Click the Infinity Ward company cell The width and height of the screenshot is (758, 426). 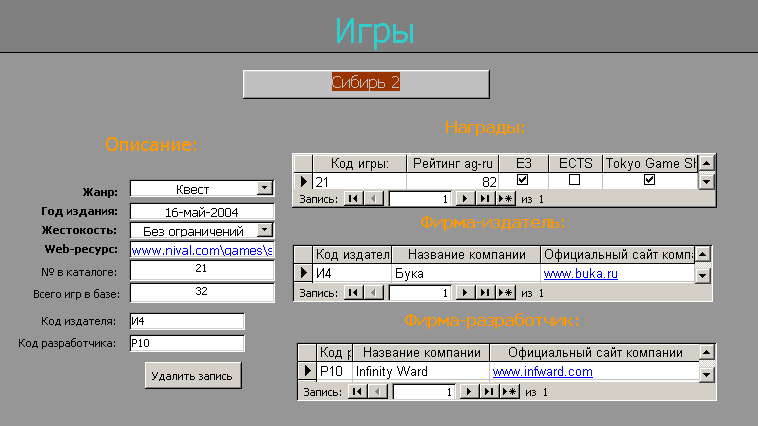pyautogui.click(x=421, y=371)
